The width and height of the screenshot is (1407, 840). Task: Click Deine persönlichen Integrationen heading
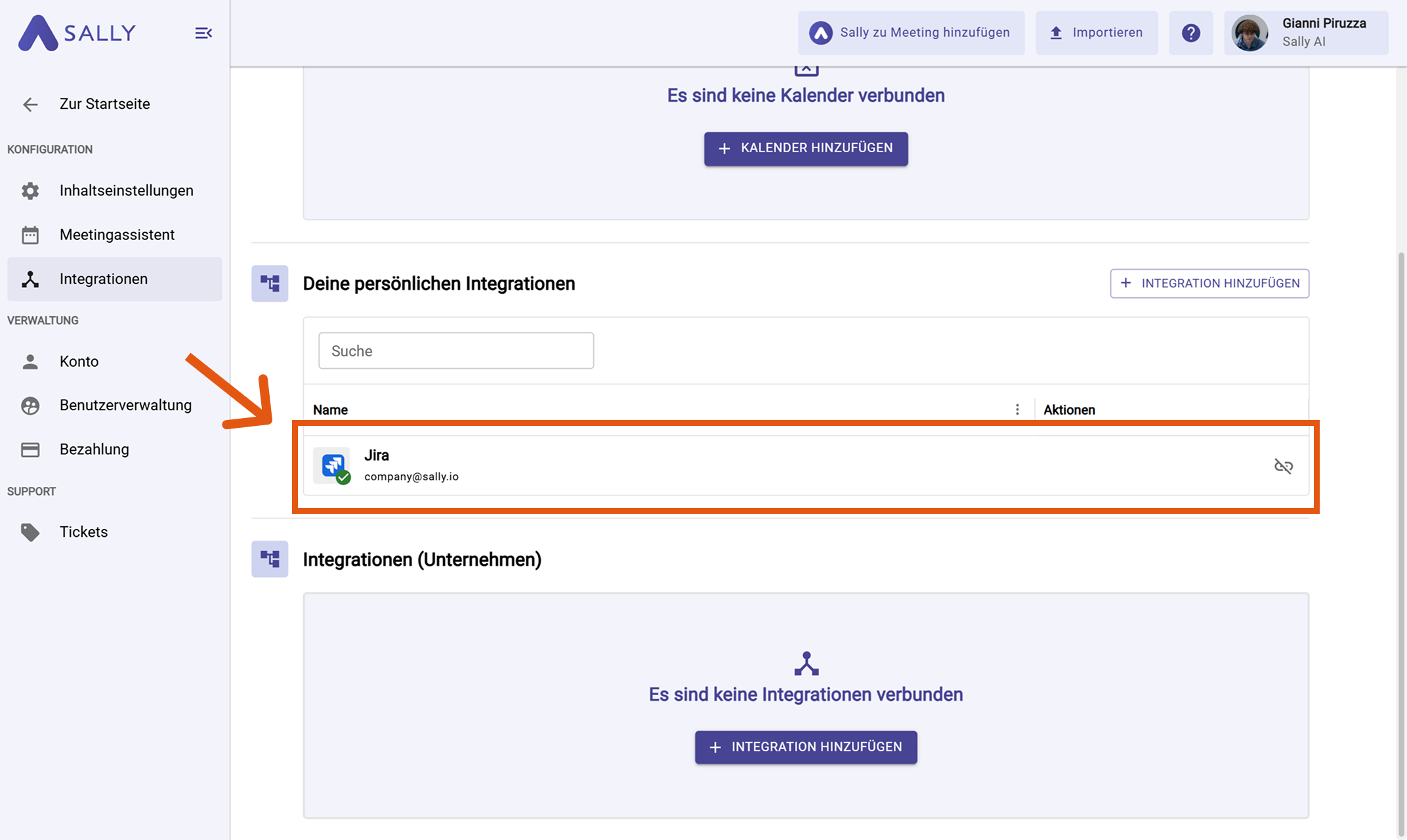[439, 283]
